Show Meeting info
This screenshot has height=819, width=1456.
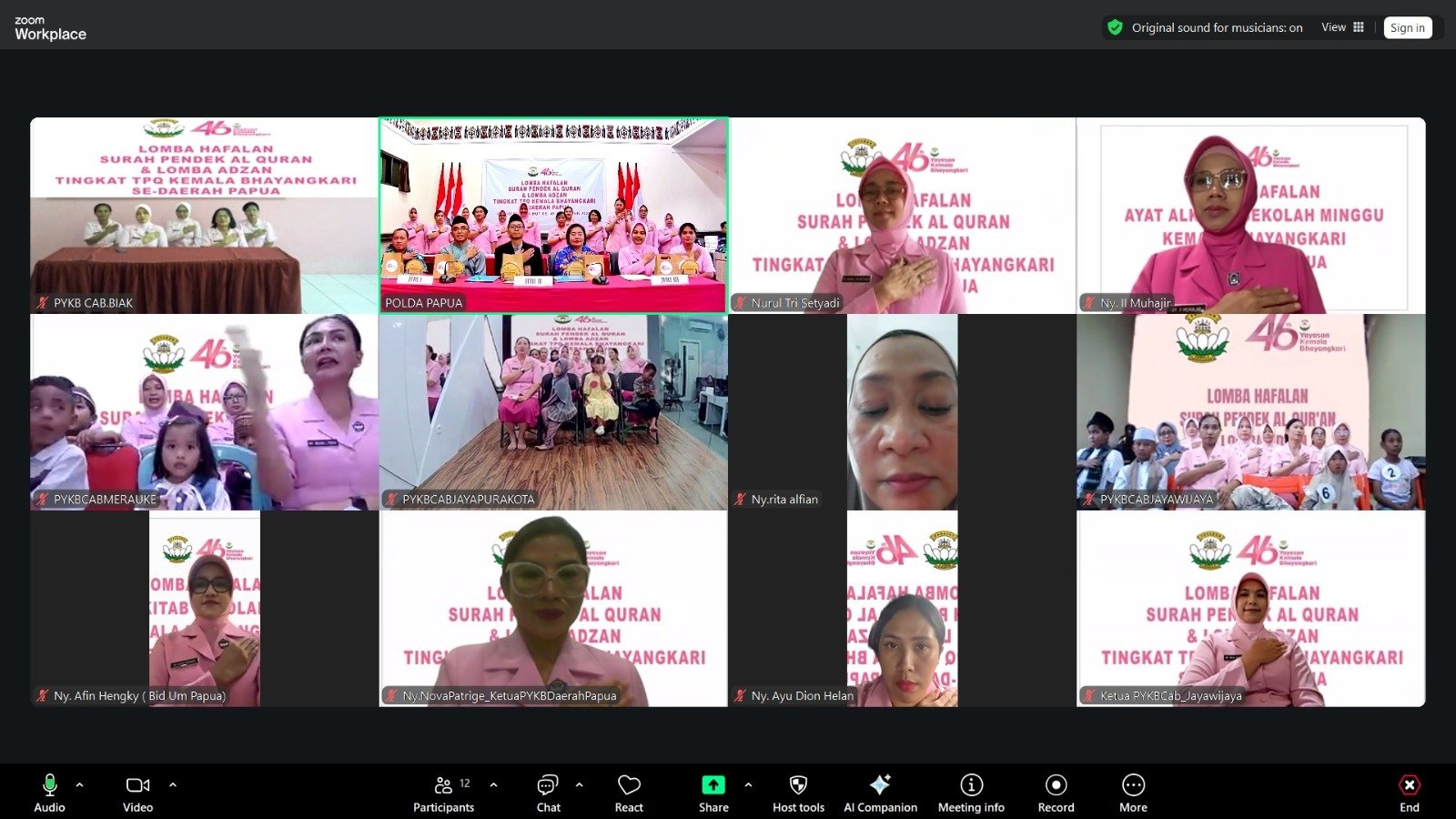[x=971, y=793]
